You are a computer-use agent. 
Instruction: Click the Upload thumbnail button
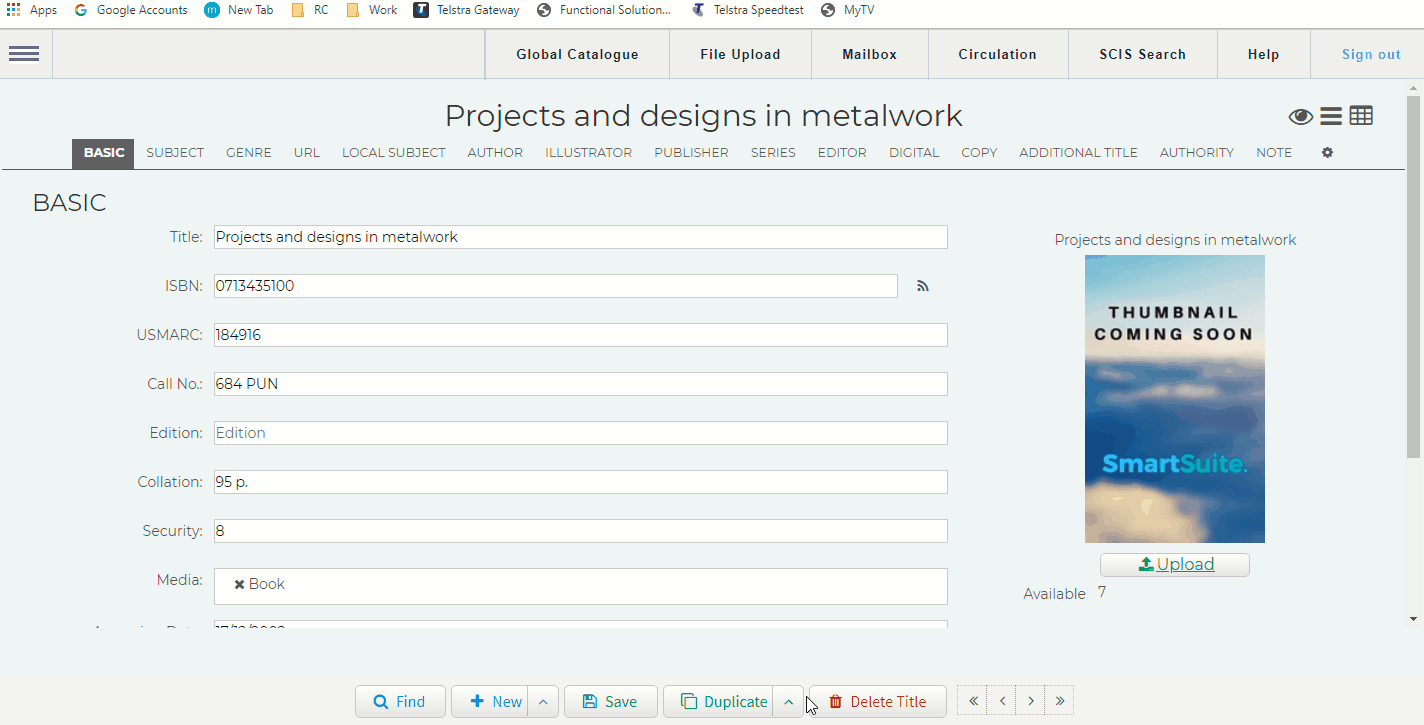pyautogui.click(x=1175, y=565)
